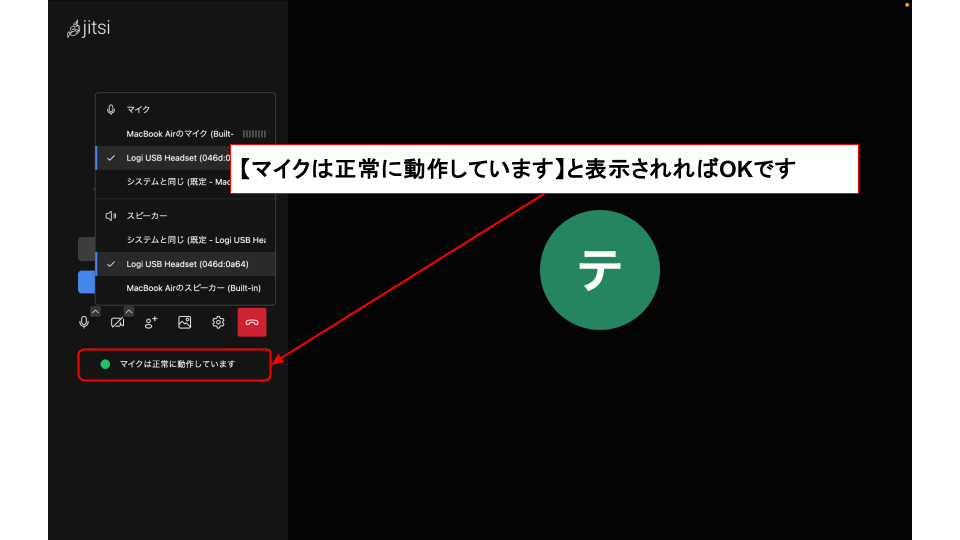The image size is (960, 540).
Task: Click the Jitsi logo
Action: click(88, 29)
